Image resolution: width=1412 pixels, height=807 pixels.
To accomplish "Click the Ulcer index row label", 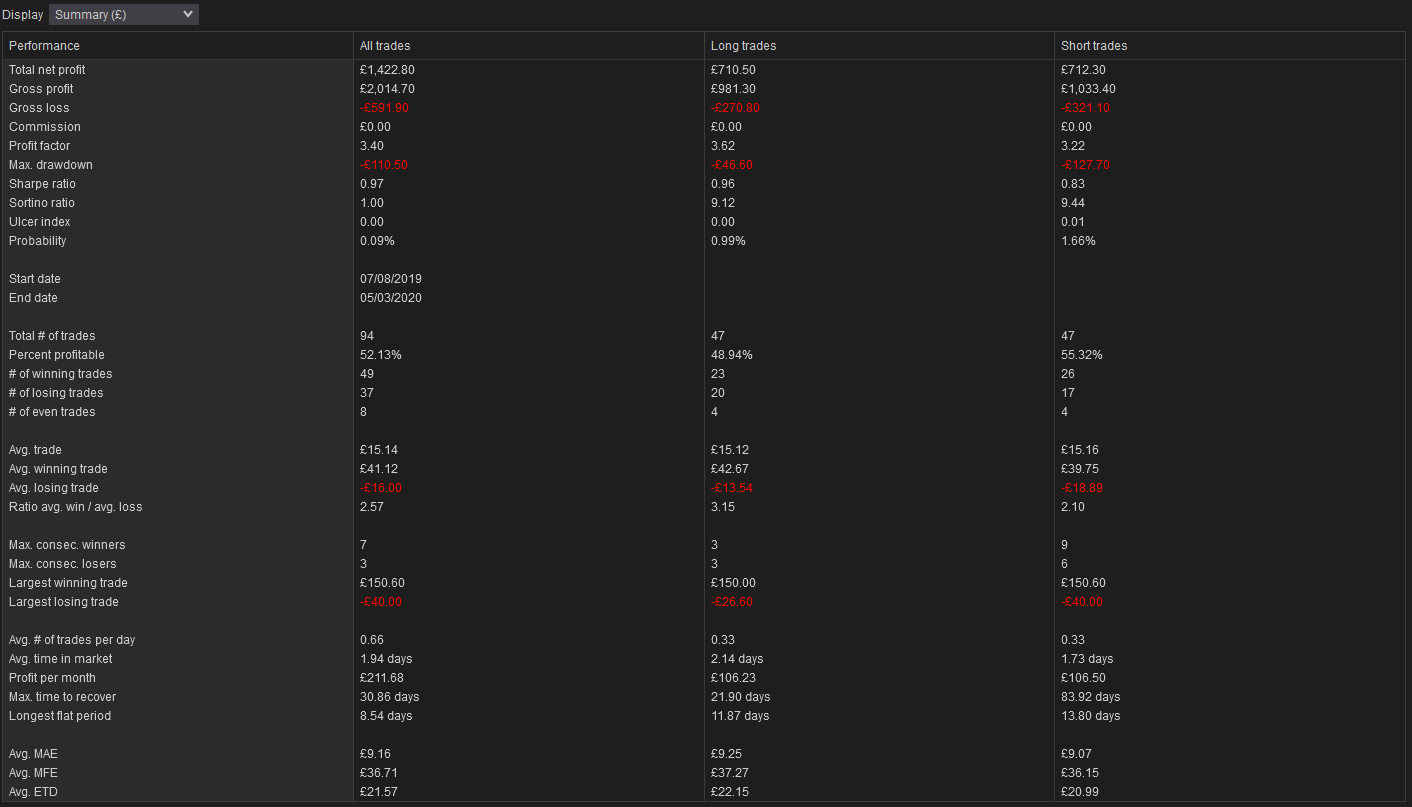I will (x=40, y=222).
